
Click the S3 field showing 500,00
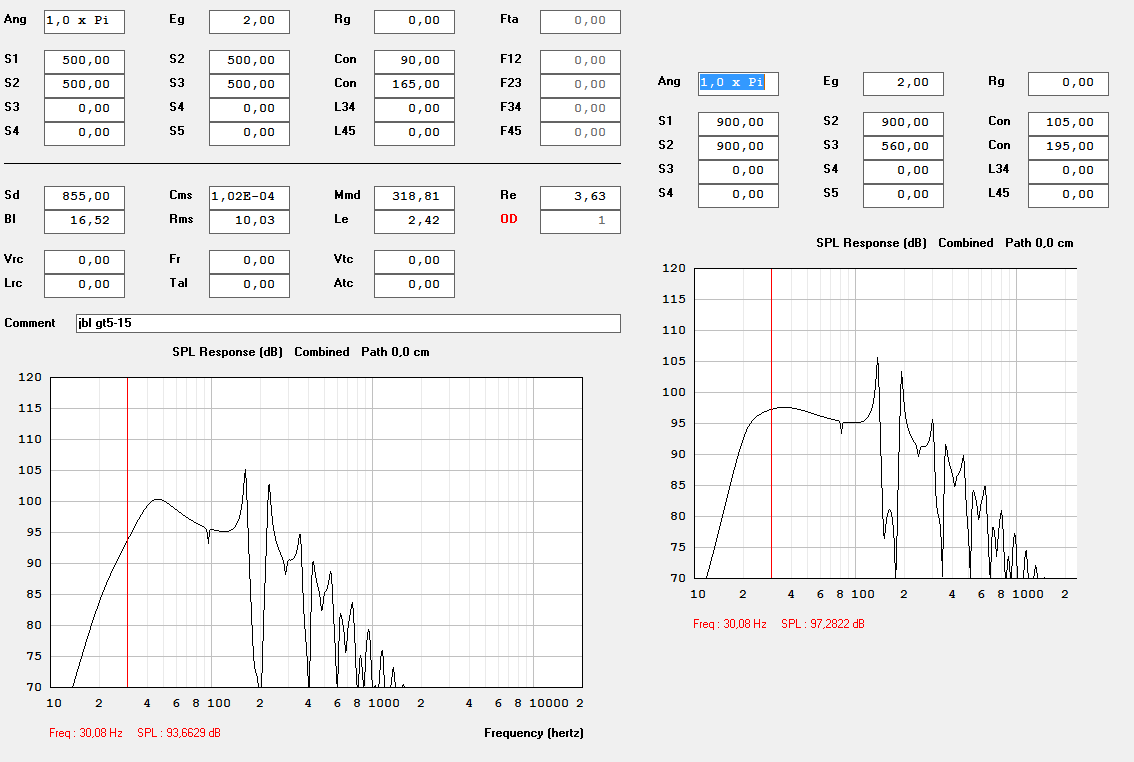(249, 85)
